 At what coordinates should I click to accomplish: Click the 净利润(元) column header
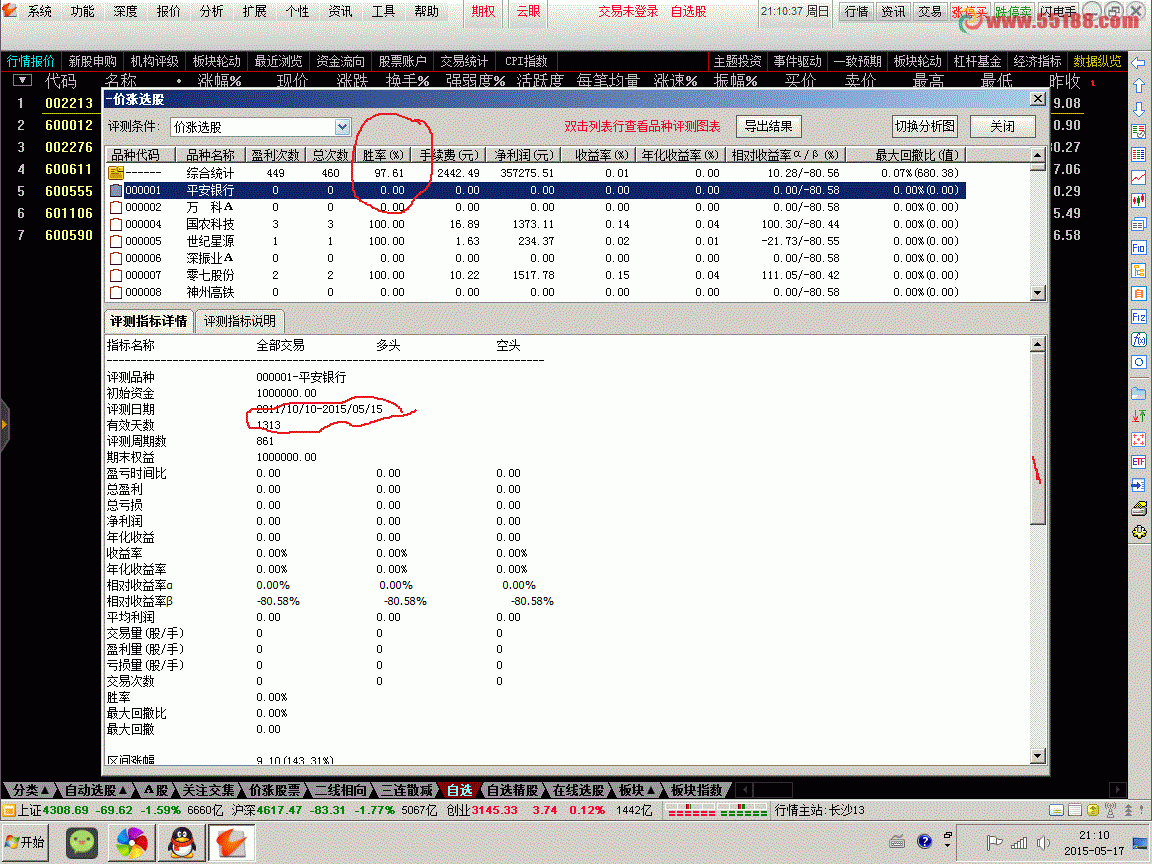(524, 155)
